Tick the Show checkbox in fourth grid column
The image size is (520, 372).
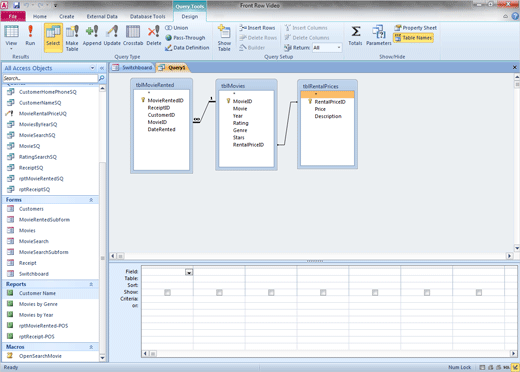pyautogui.click(x=323, y=292)
